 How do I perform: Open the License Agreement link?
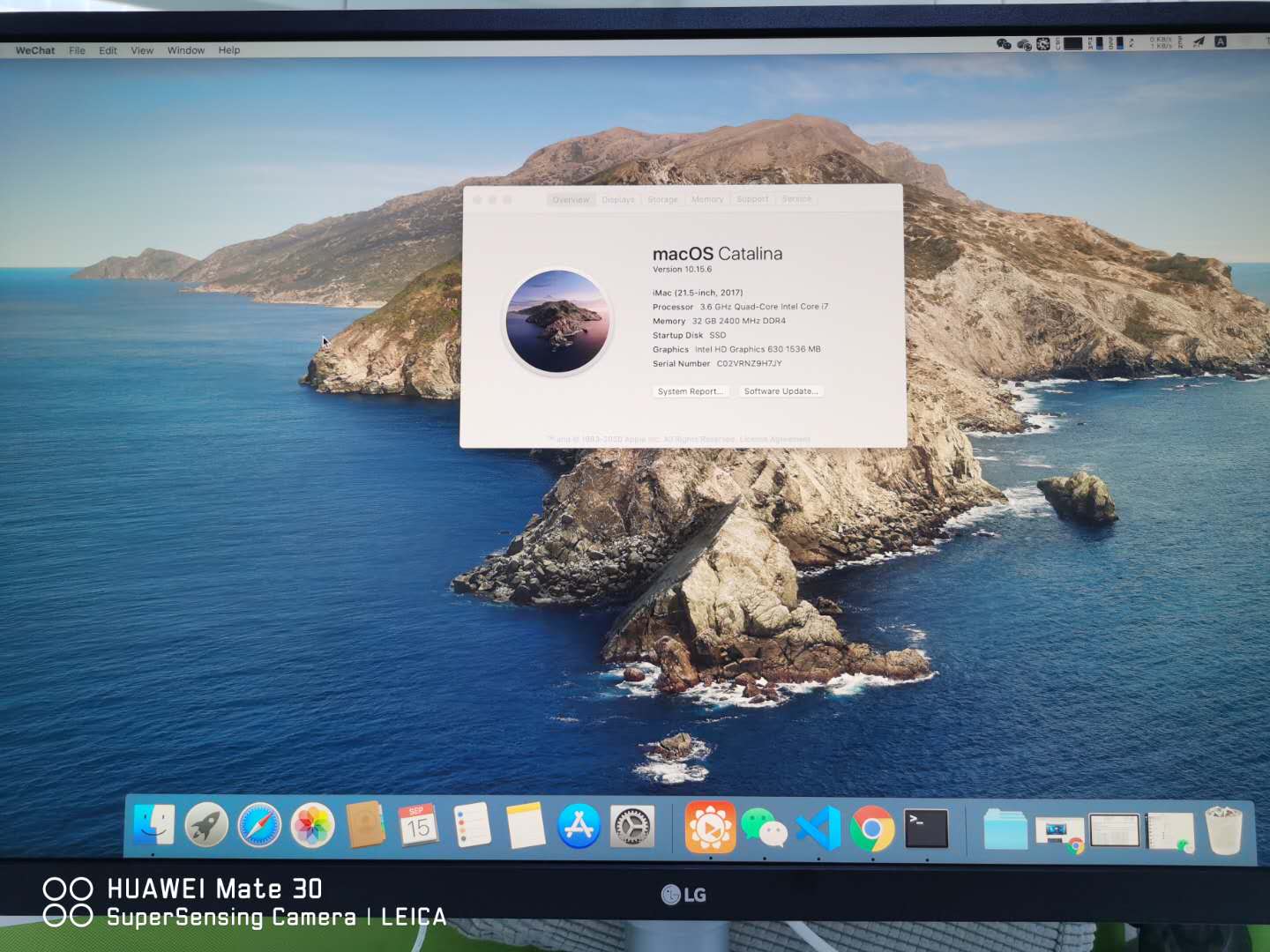coord(775,439)
